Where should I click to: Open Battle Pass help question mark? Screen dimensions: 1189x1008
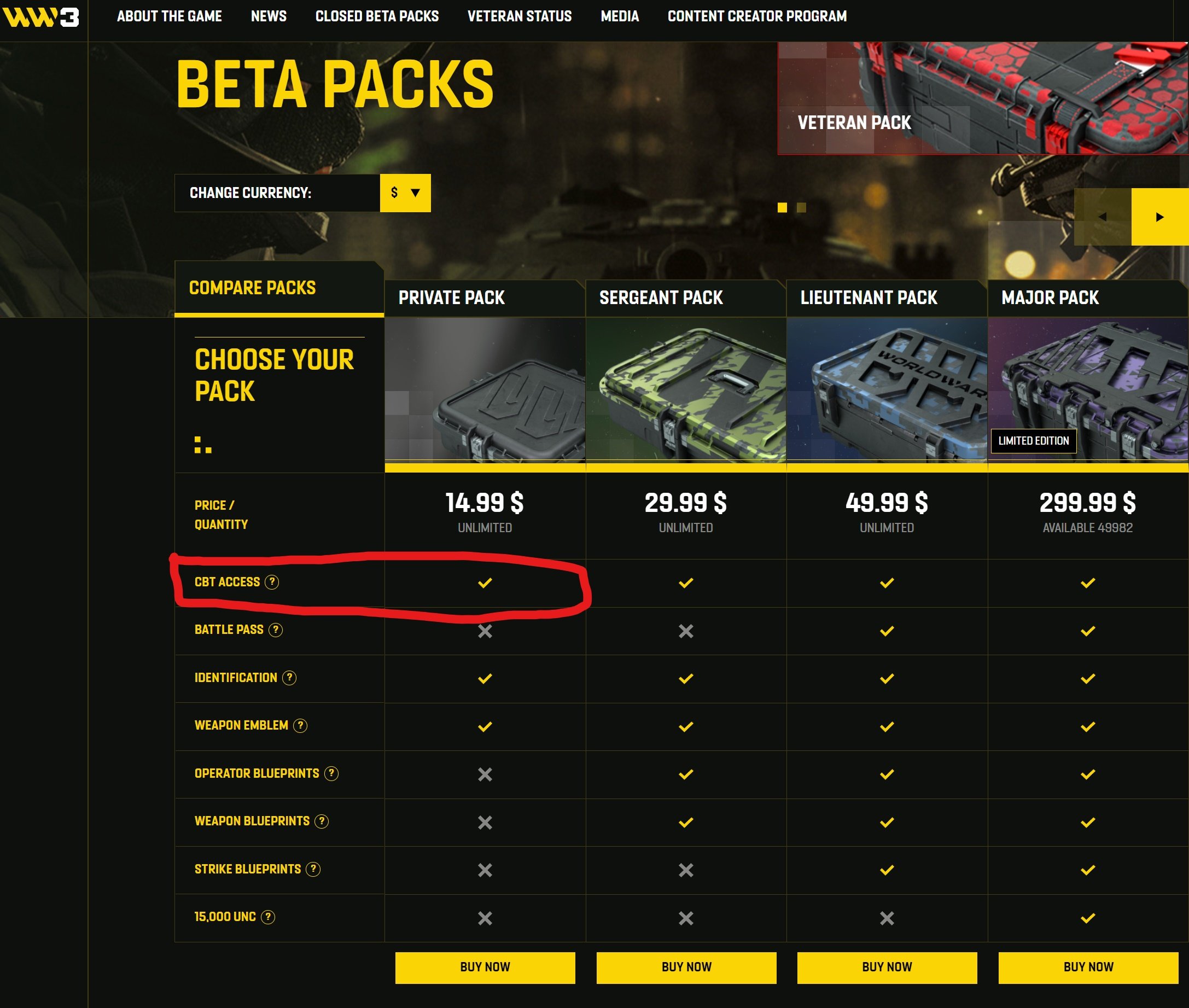pyautogui.click(x=276, y=630)
